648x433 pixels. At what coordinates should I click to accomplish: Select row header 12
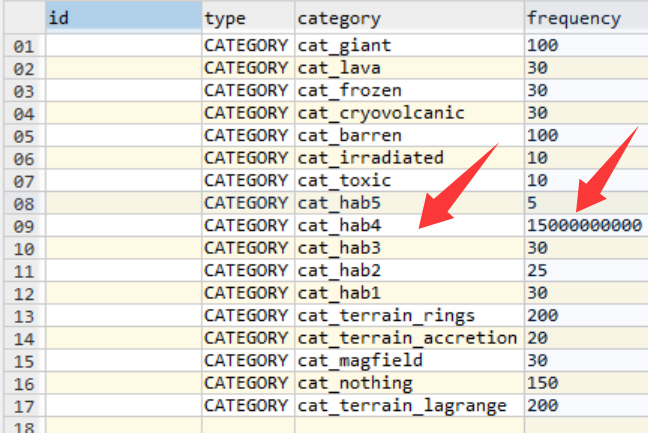tap(24, 293)
